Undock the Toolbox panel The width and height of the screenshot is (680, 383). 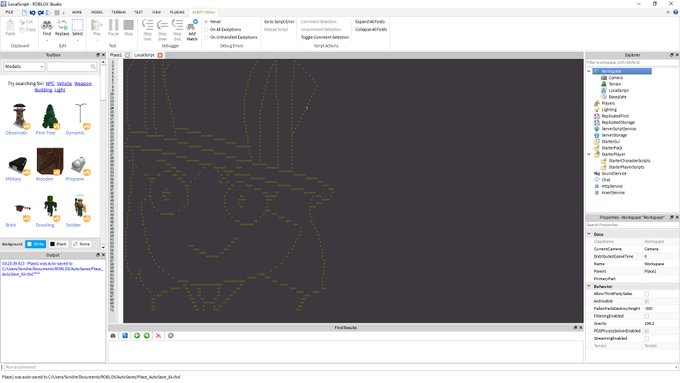(98, 55)
